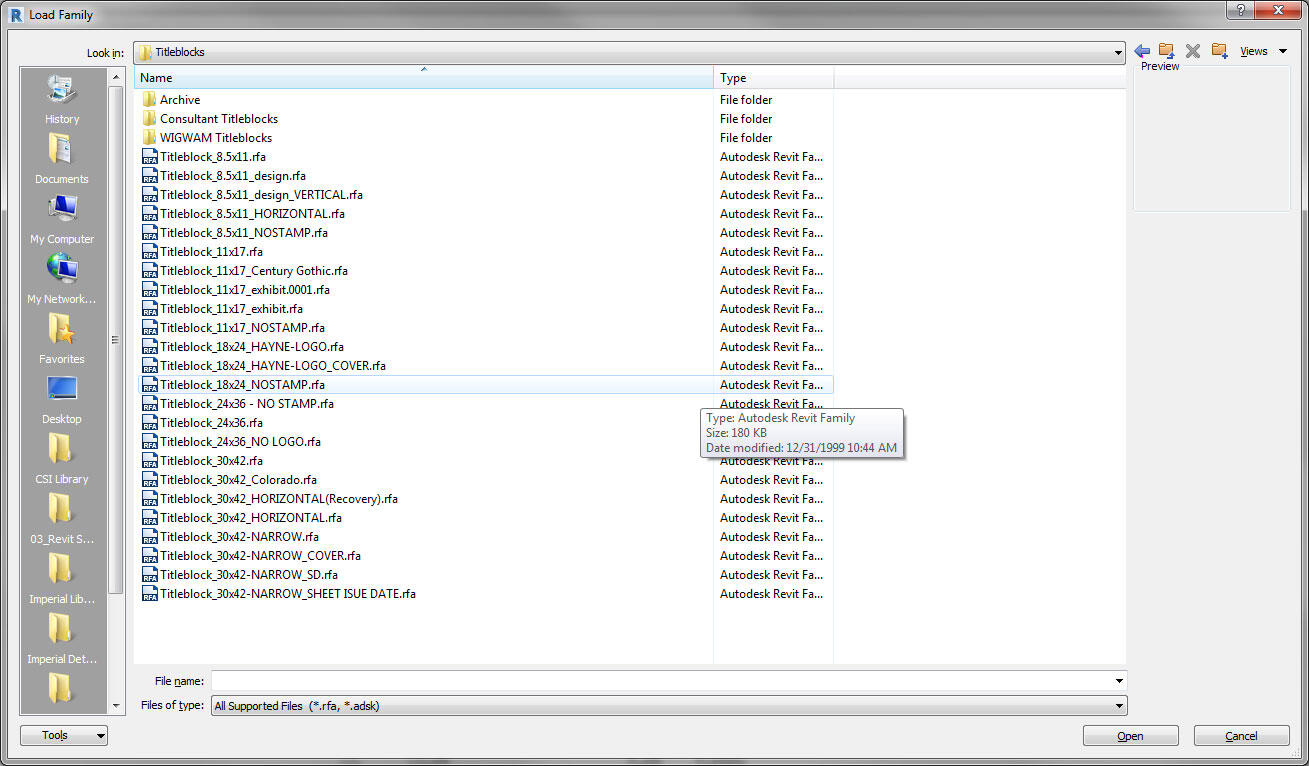The image size is (1309, 766).
Task: Open My Computer from the places sidebar
Action: pyautogui.click(x=62, y=220)
